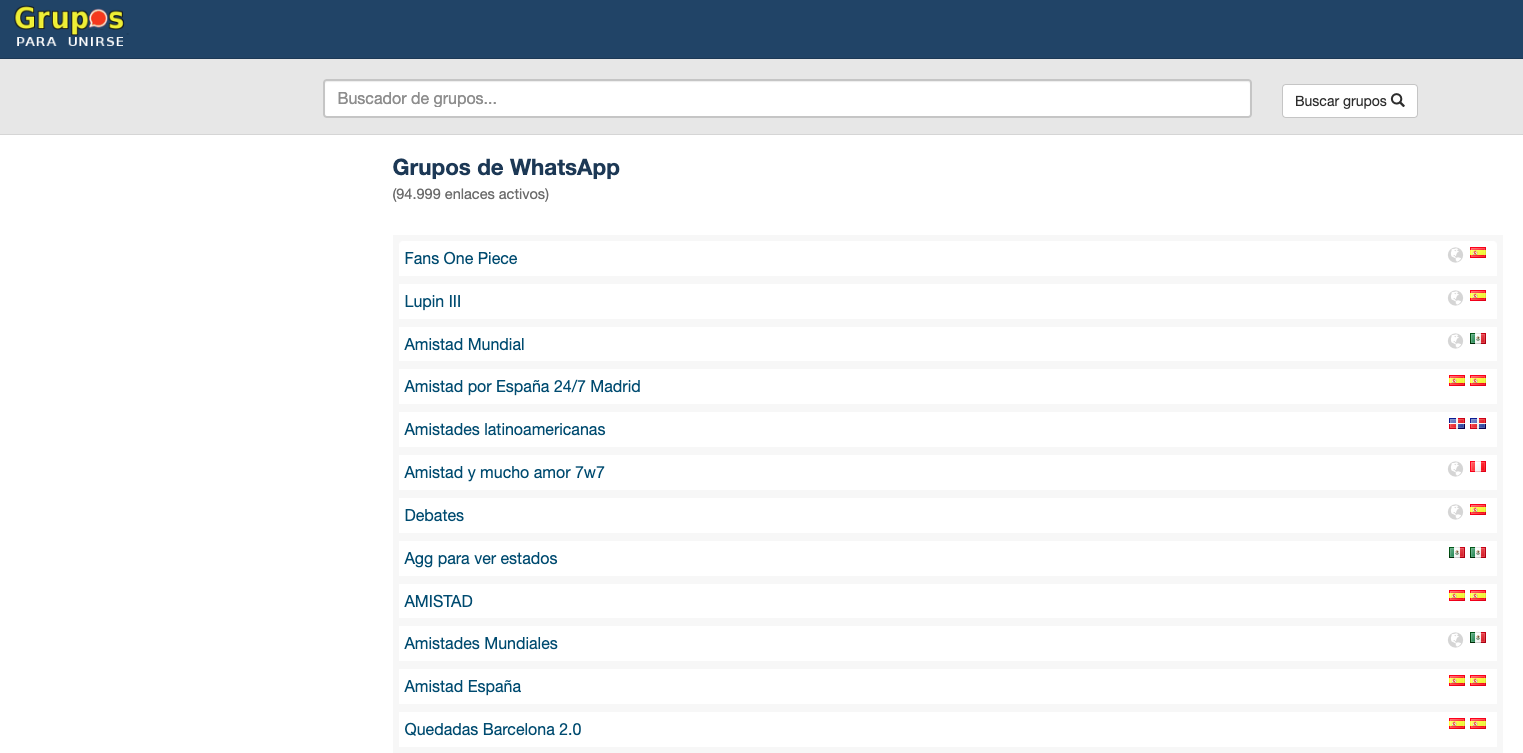The height and width of the screenshot is (753, 1523).
Task: Click the Grupos Para Unirse logo
Action: (x=69, y=27)
